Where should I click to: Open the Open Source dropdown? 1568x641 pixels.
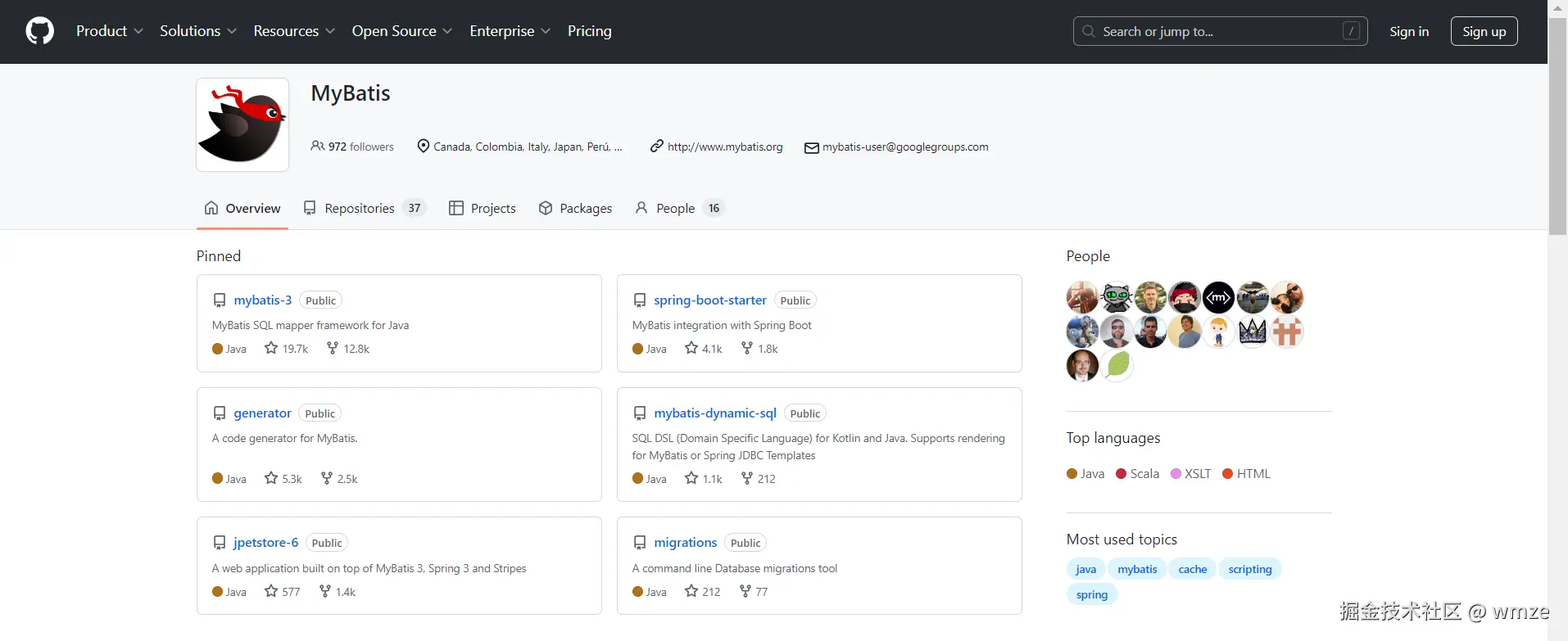click(401, 31)
